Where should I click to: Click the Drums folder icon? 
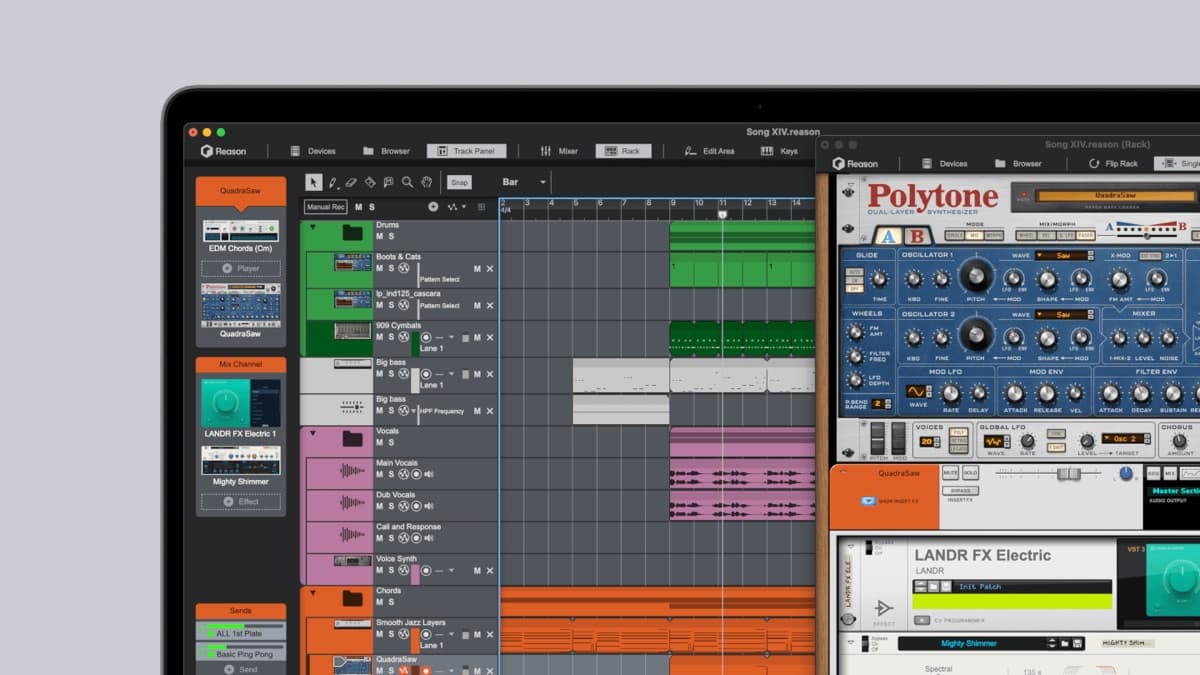[352, 233]
